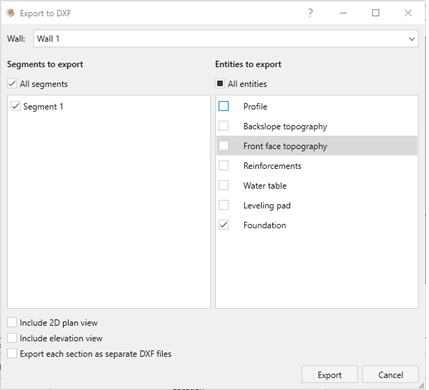Screen dimensions: 429x390
Task: Uncheck the Segment 1 checkbox
Action: [x=16, y=106]
